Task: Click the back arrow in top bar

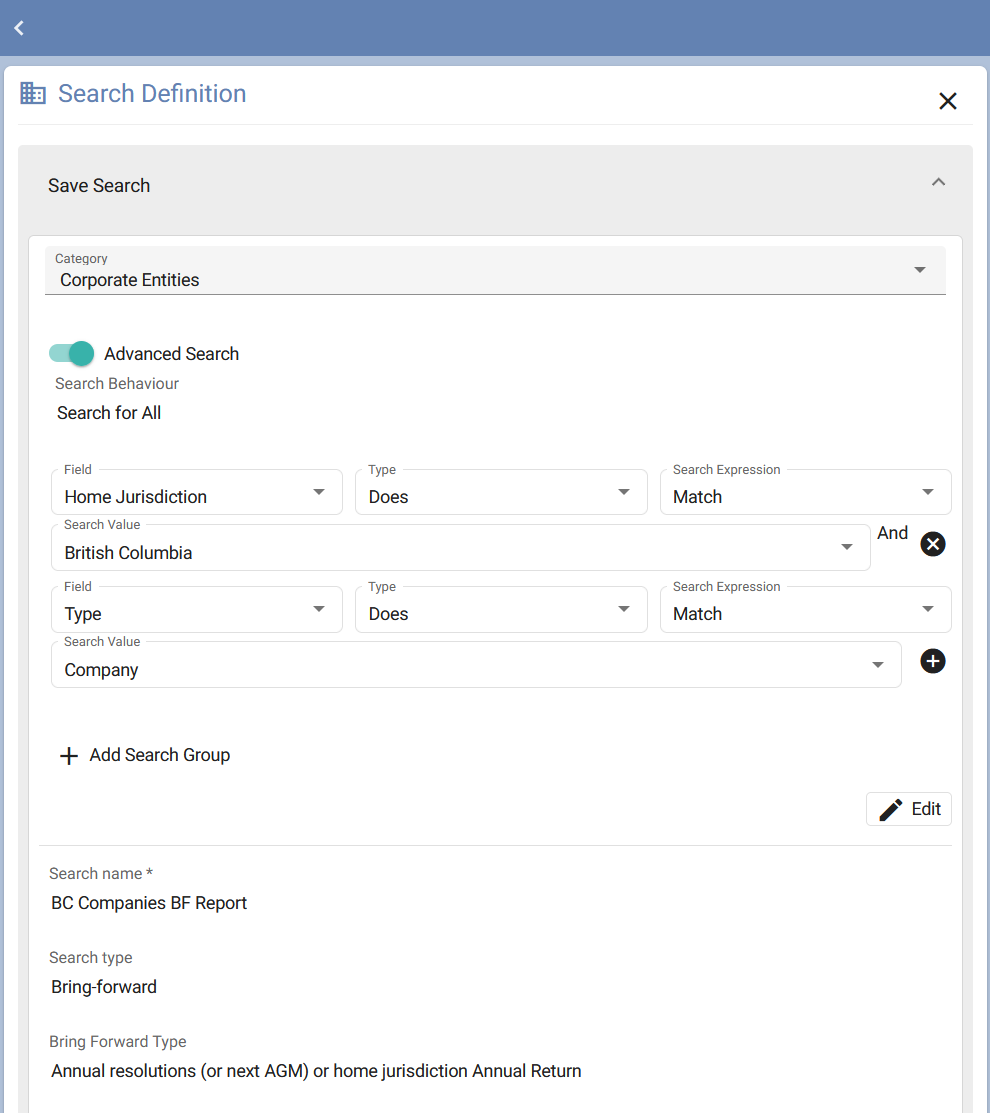Action: pyautogui.click(x=19, y=28)
